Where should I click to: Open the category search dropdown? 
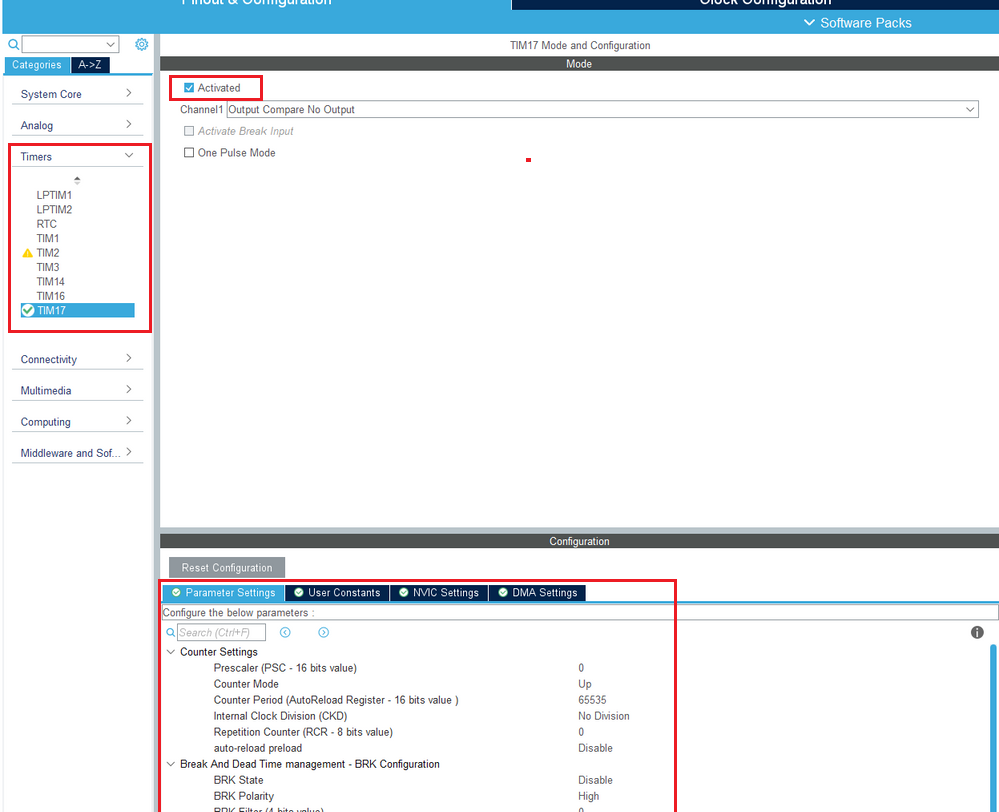click(x=111, y=45)
